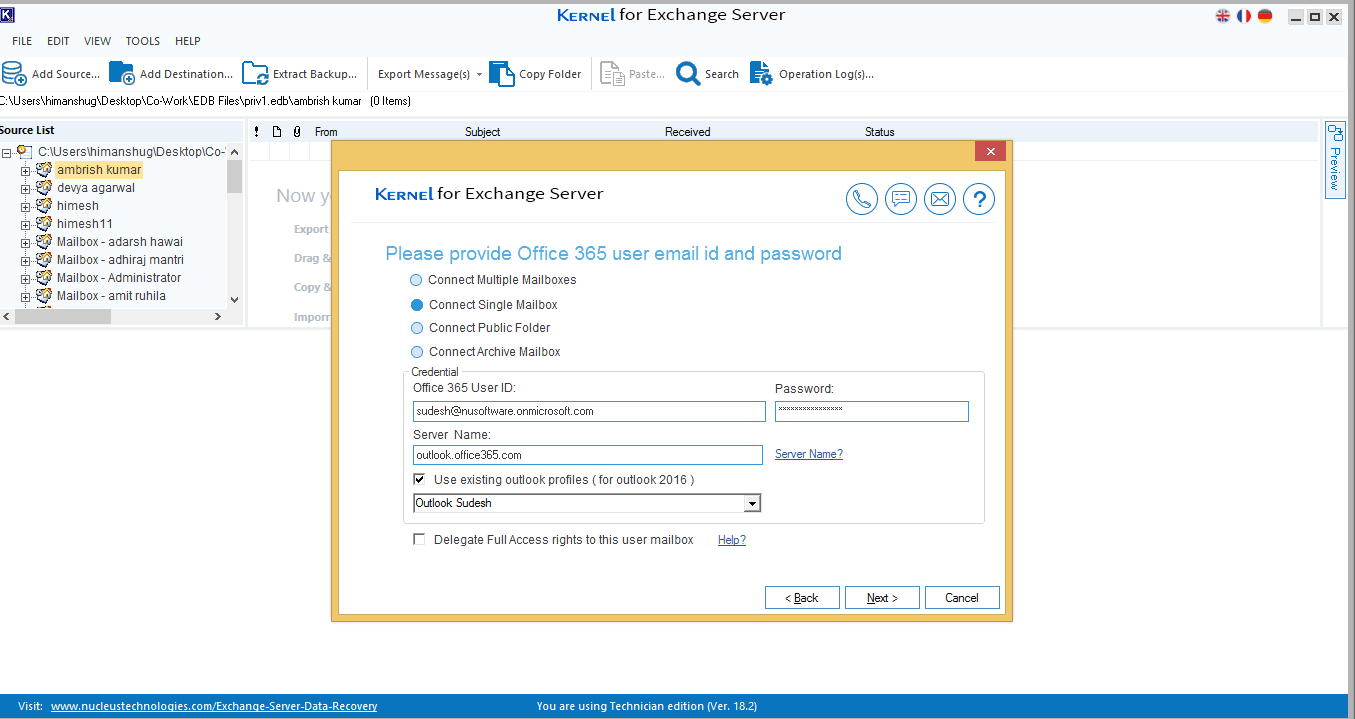Open the TOOLS menu
This screenshot has width=1355, height=719.
coord(143,41)
